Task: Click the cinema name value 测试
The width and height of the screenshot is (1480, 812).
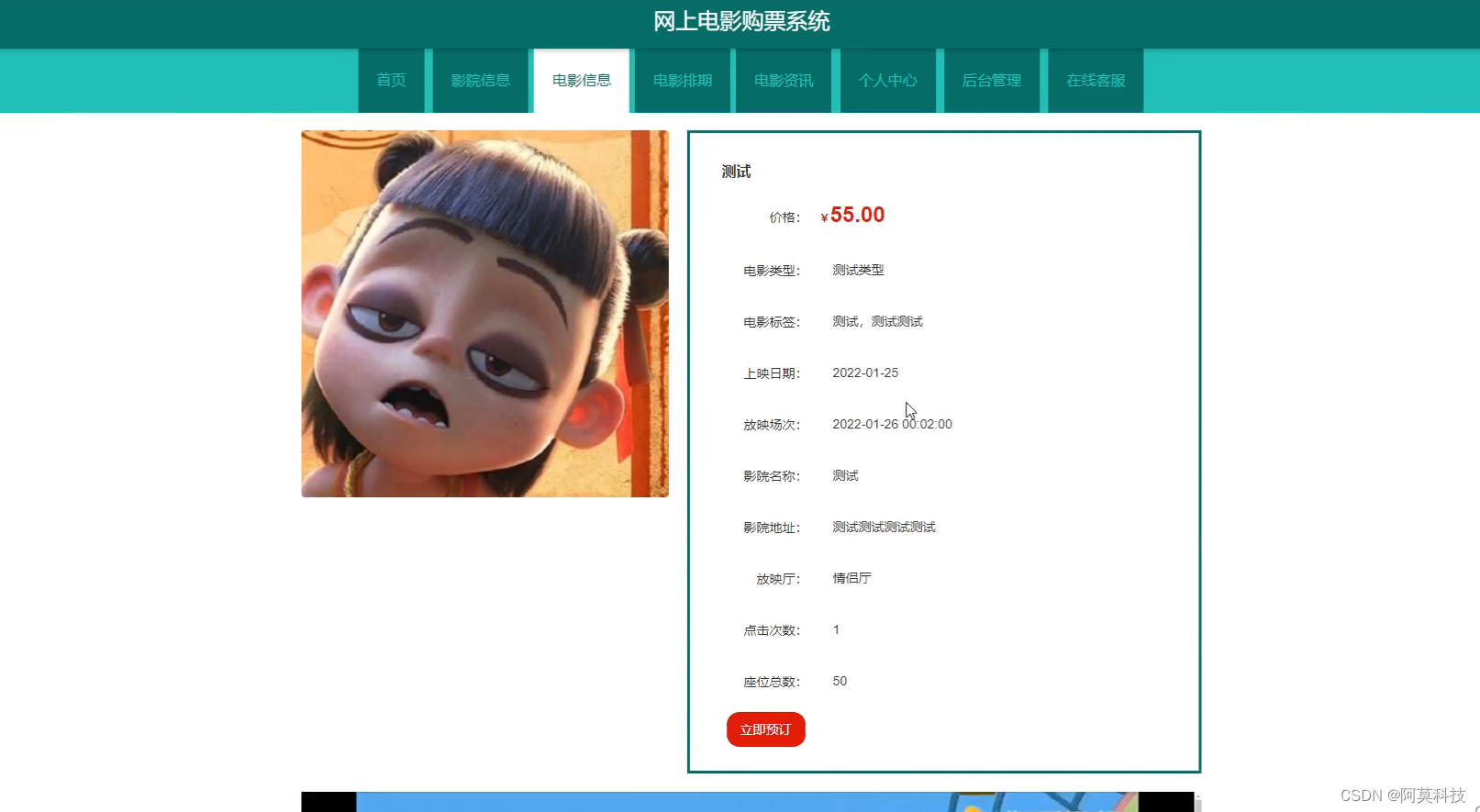Action: click(845, 475)
